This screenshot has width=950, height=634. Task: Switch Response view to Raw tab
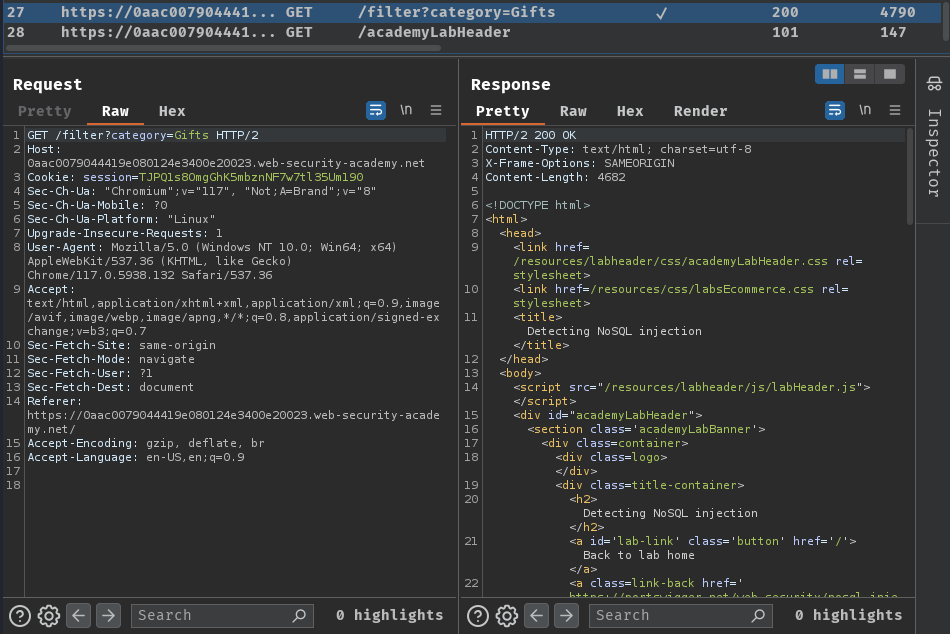[x=573, y=111]
